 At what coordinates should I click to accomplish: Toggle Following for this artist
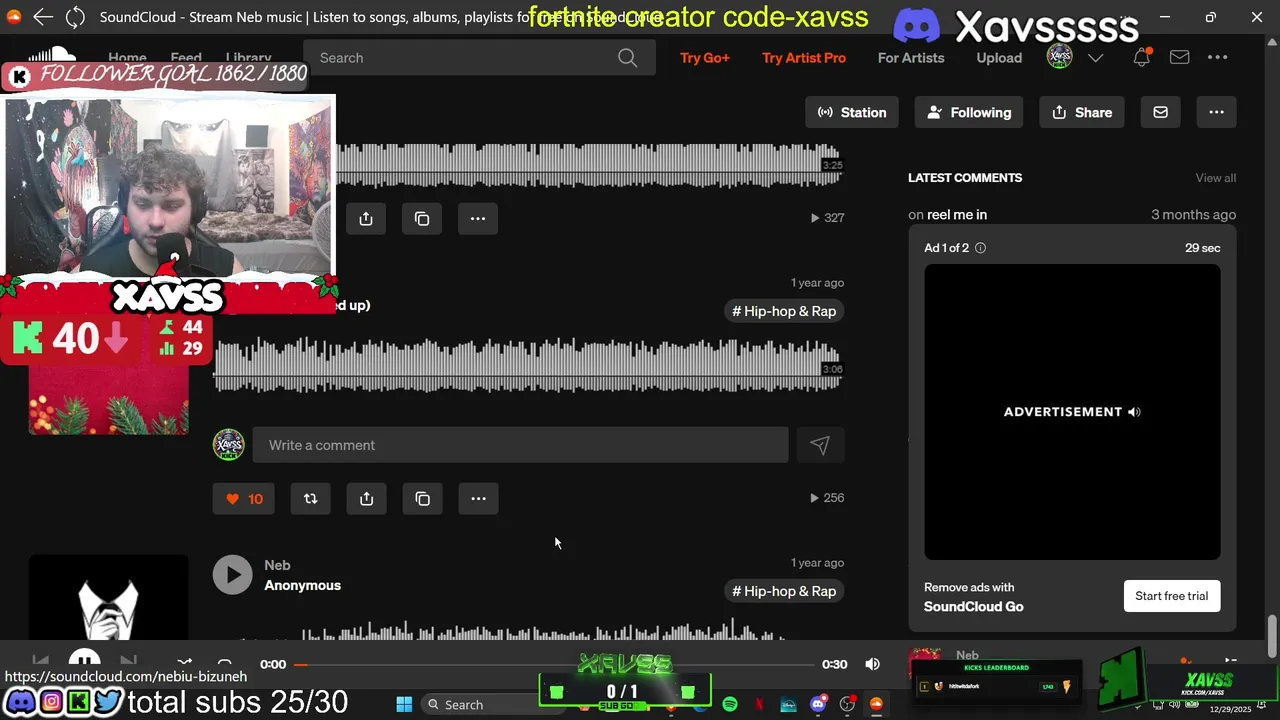[969, 112]
